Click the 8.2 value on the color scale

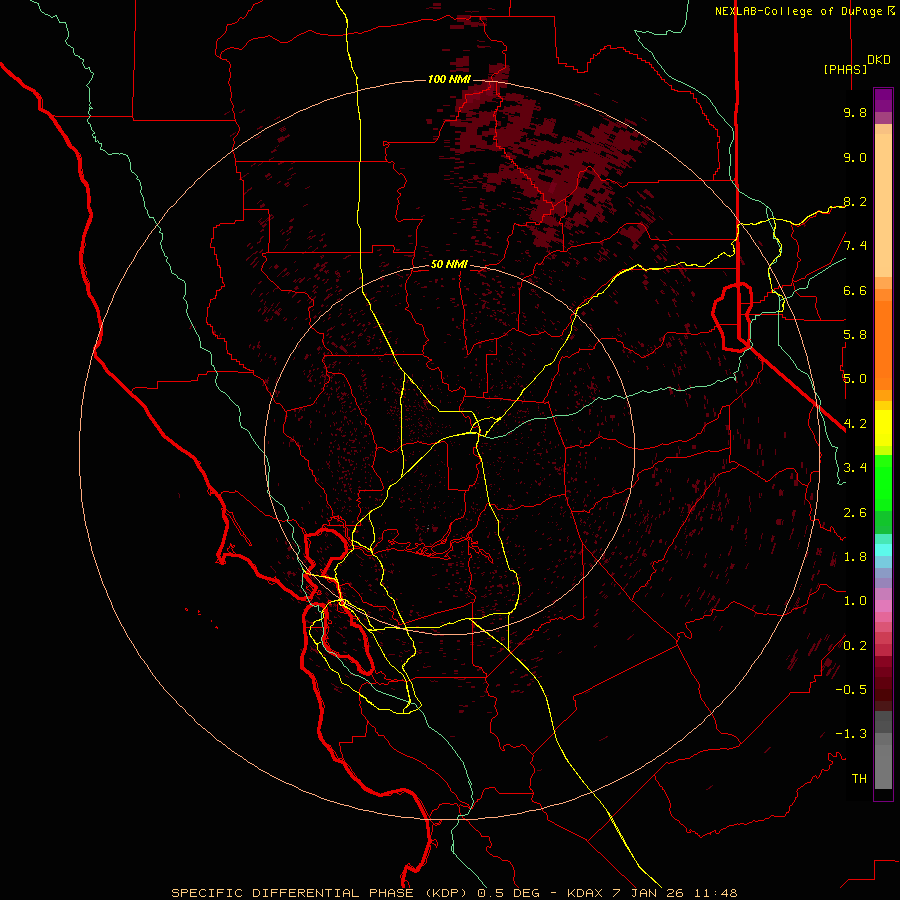[x=855, y=201]
